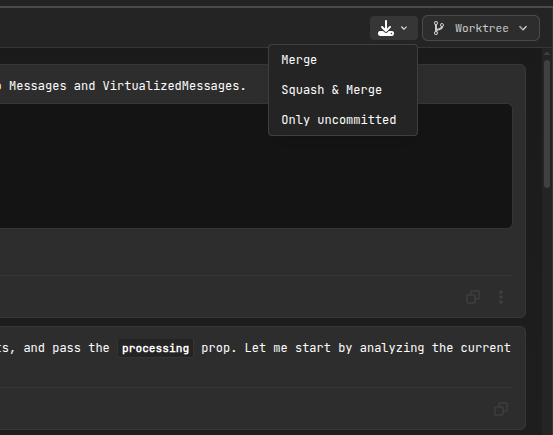The width and height of the screenshot is (553, 435).
Task: Copy the first message with the copy icon
Action: point(473,297)
